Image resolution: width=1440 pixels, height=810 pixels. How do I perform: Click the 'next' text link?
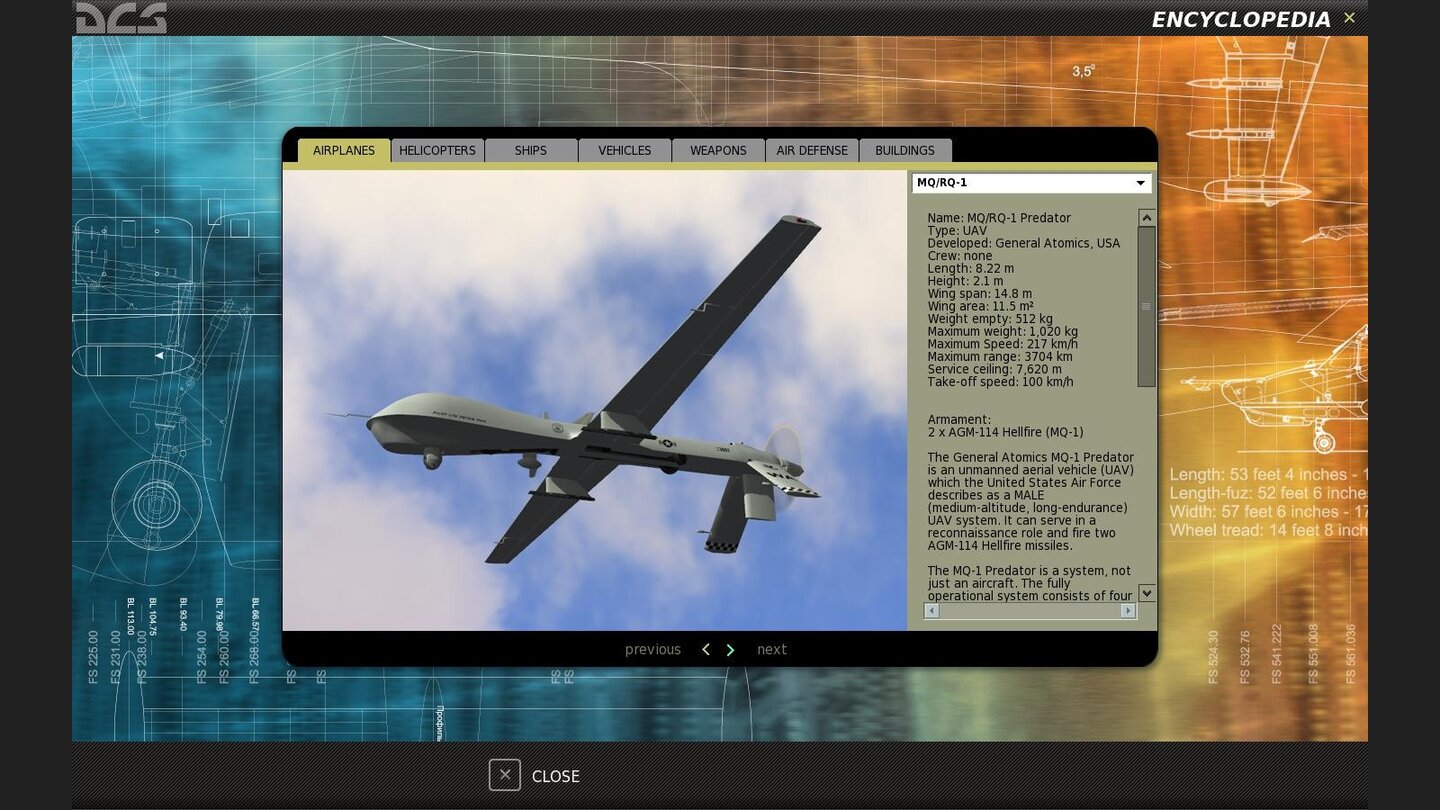[x=772, y=650]
